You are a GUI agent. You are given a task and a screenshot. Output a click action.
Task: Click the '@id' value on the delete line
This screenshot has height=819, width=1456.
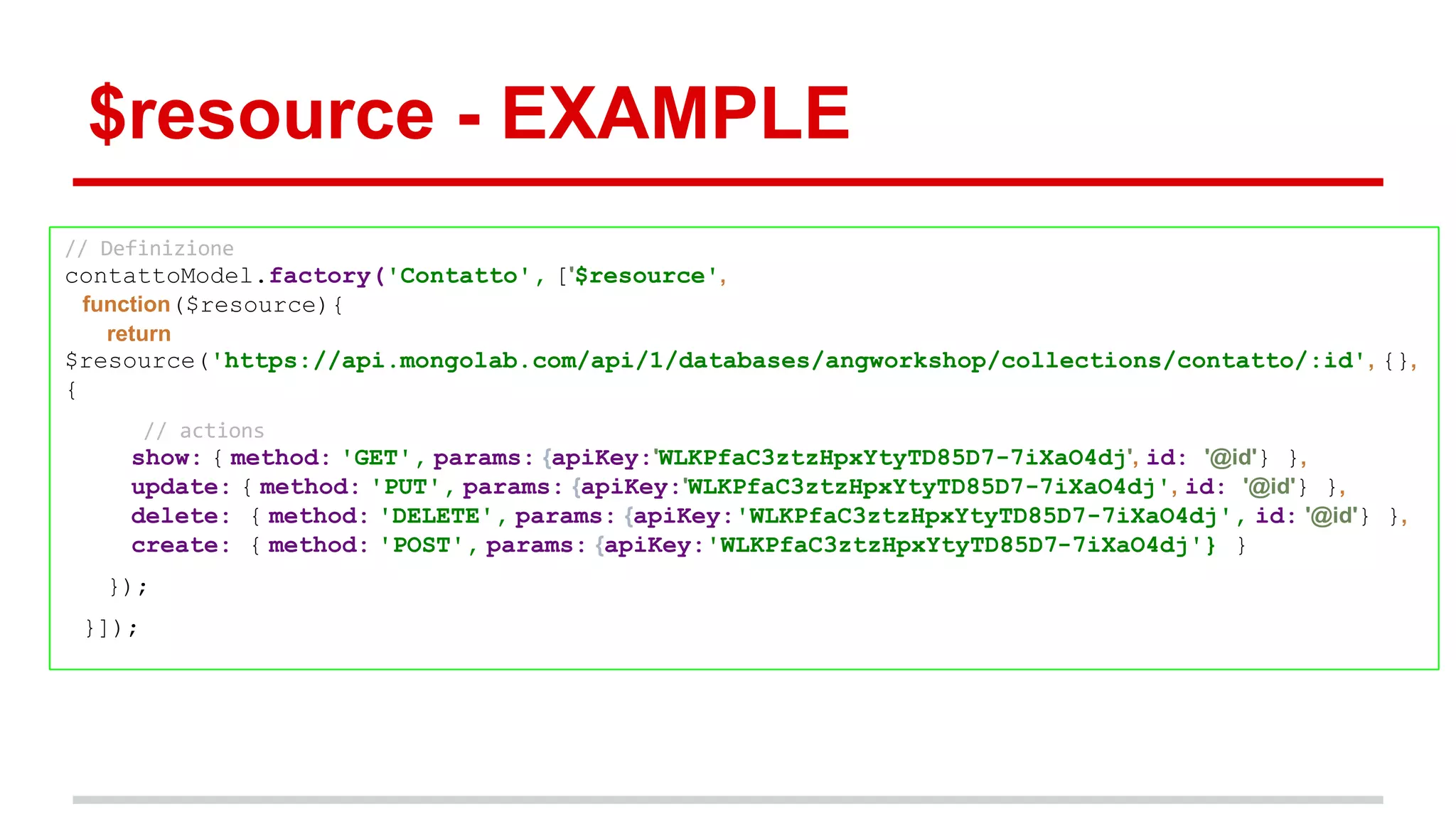coord(1332,516)
